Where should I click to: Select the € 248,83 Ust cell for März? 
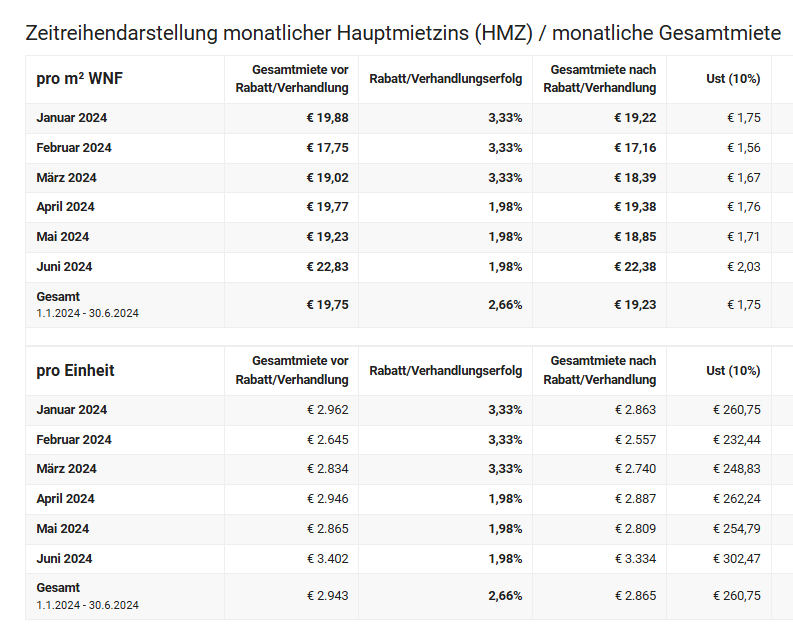click(736, 469)
